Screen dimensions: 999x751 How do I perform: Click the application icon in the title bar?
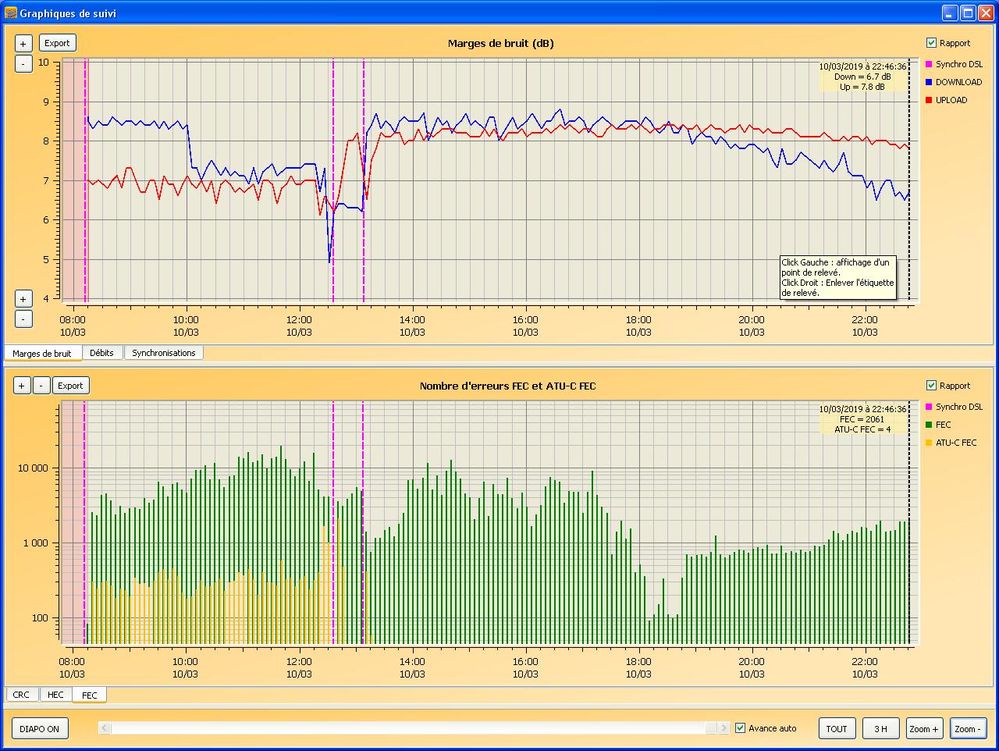point(11,13)
